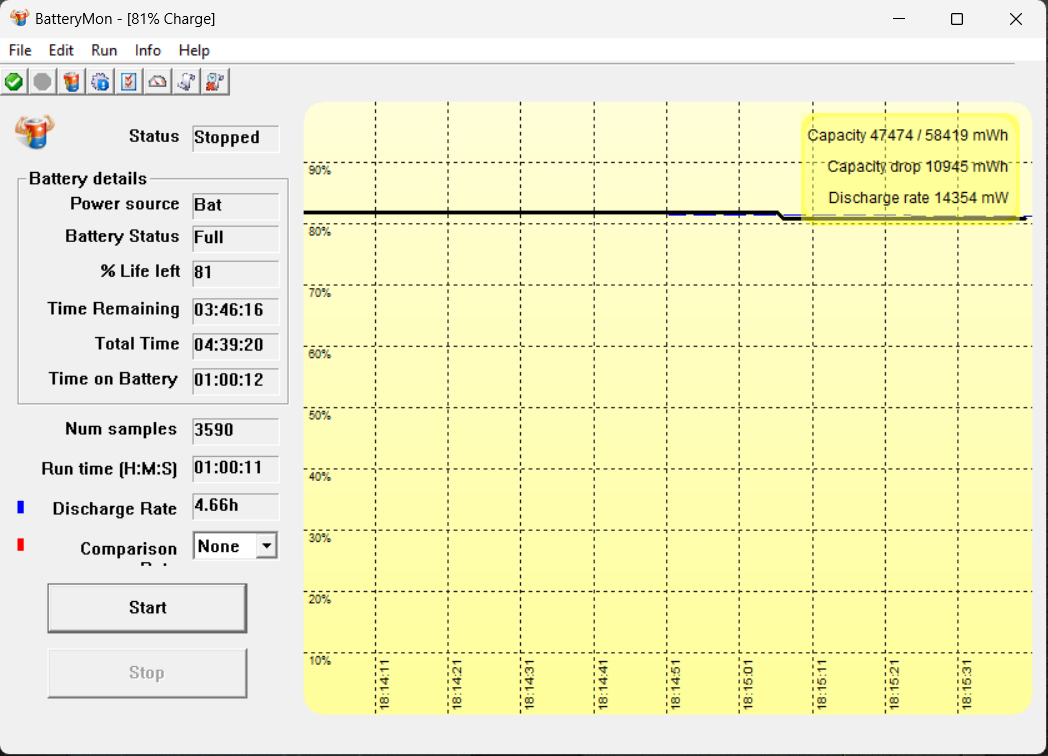
Task: Click the speedometer gauge toolbar icon
Action: (157, 82)
